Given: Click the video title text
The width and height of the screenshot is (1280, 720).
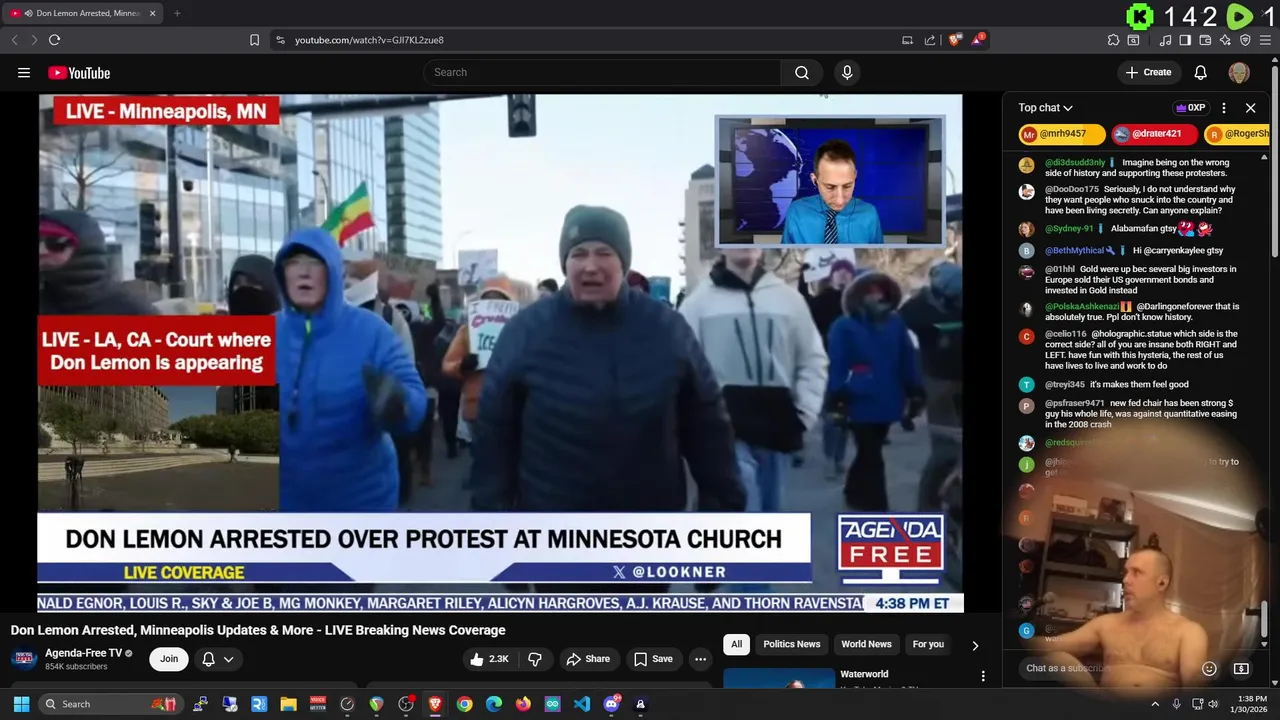Looking at the screenshot, I should click(x=258, y=630).
